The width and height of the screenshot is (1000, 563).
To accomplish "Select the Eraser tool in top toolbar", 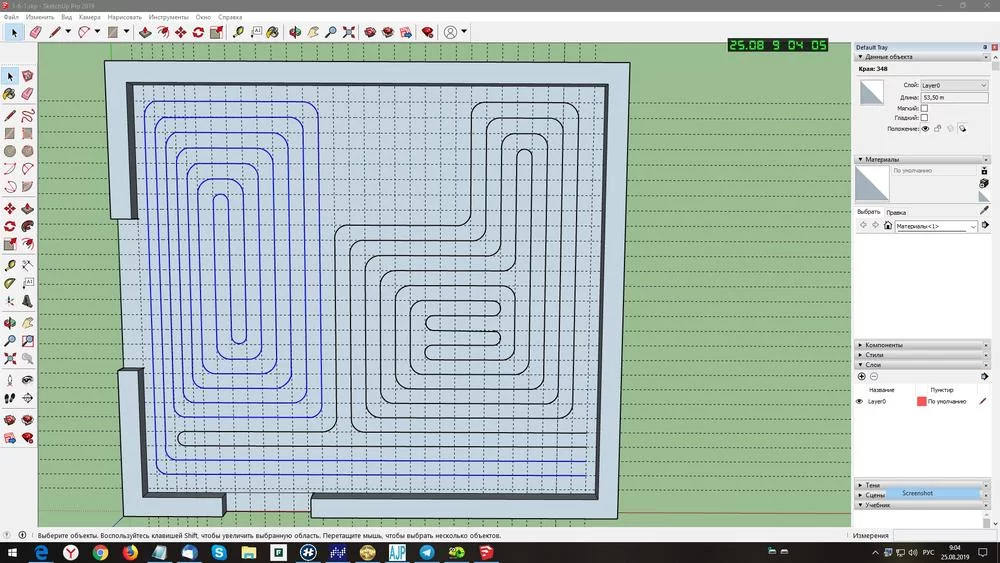I will point(36,32).
